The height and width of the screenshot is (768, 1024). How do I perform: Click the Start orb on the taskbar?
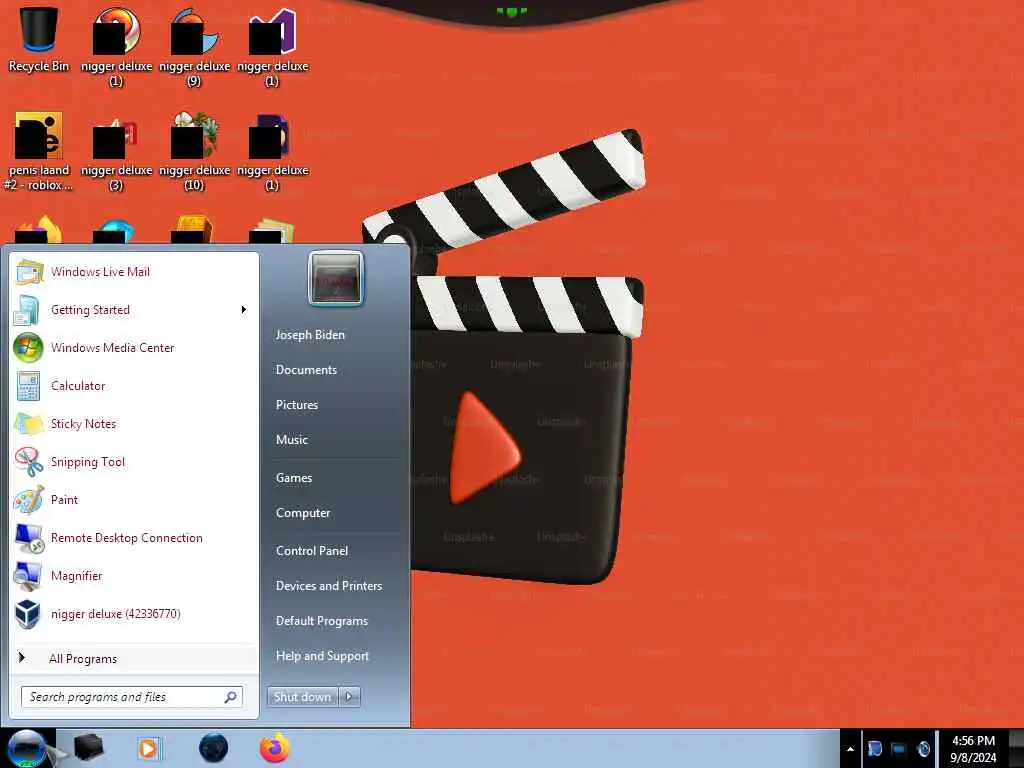(x=27, y=748)
